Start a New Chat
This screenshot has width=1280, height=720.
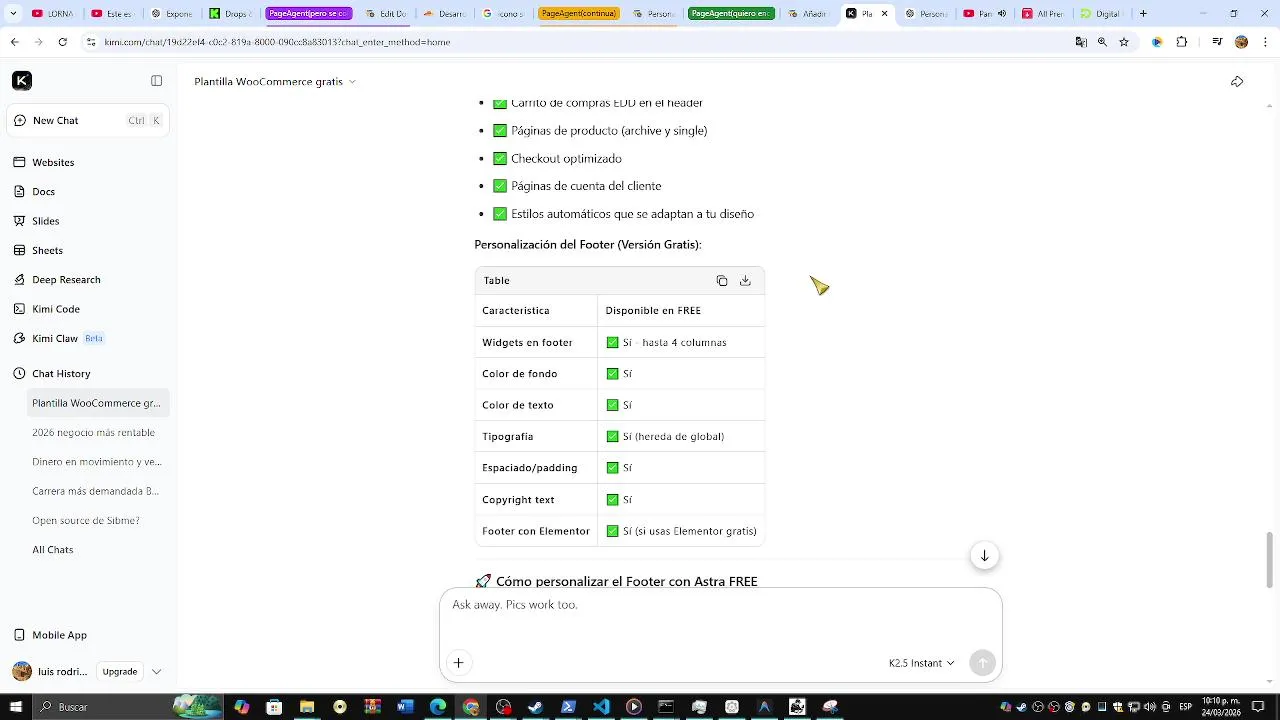pyautogui.click(x=89, y=120)
